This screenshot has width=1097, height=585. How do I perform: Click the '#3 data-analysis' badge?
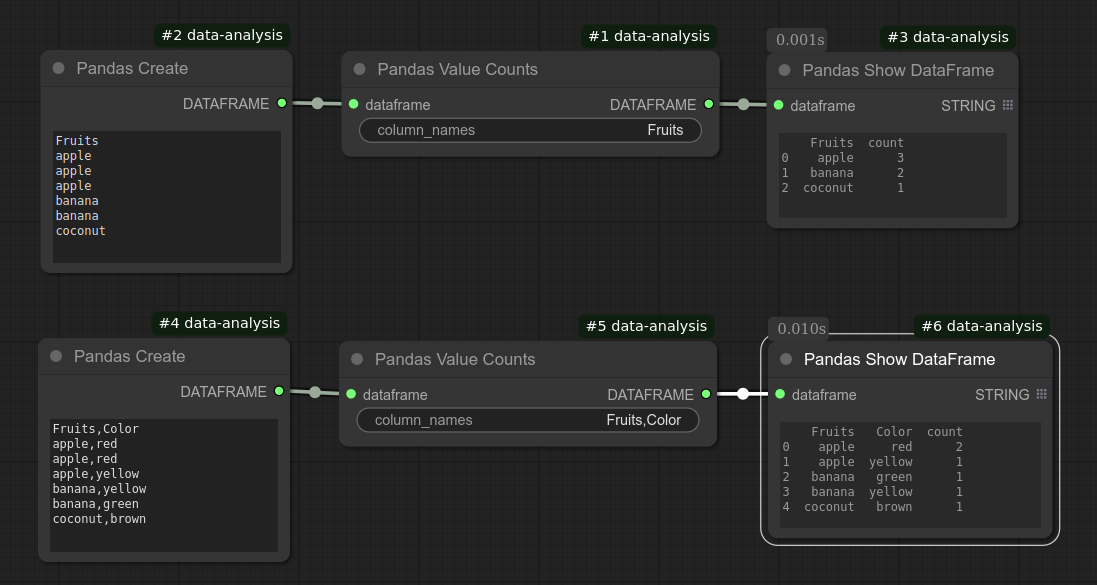(948, 37)
